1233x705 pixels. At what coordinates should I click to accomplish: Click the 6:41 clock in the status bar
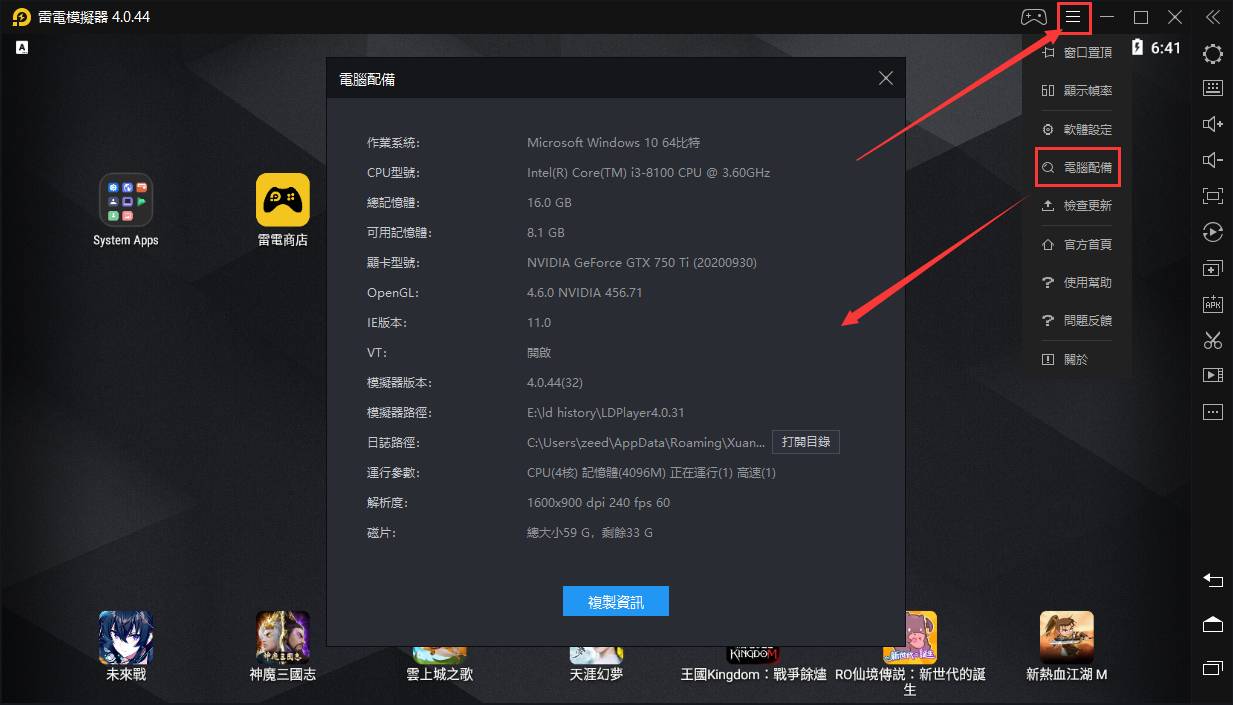[1166, 48]
